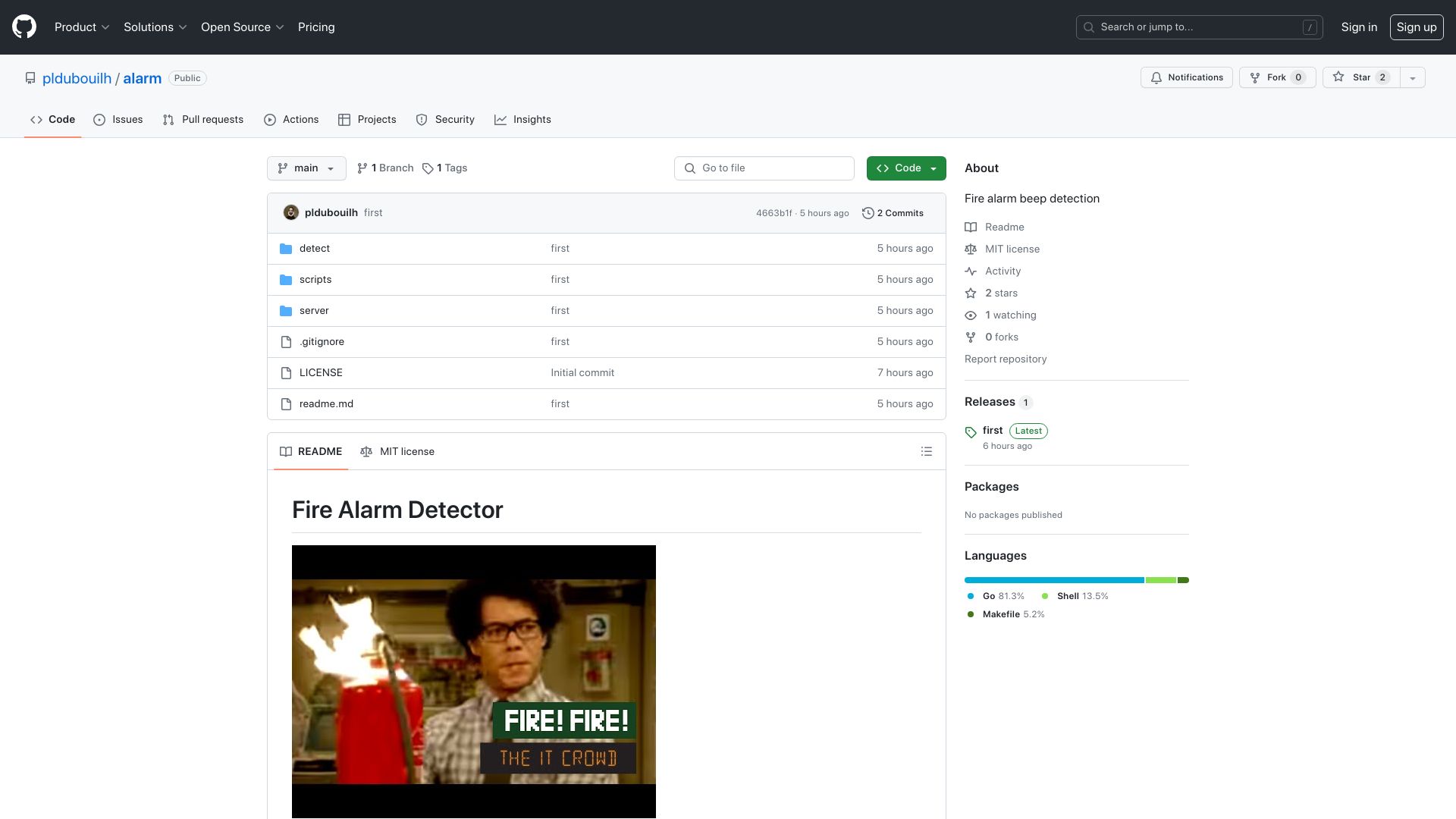This screenshot has width=1456, height=819.
Task: Expand the Product menu
Action: click(82, 27)
